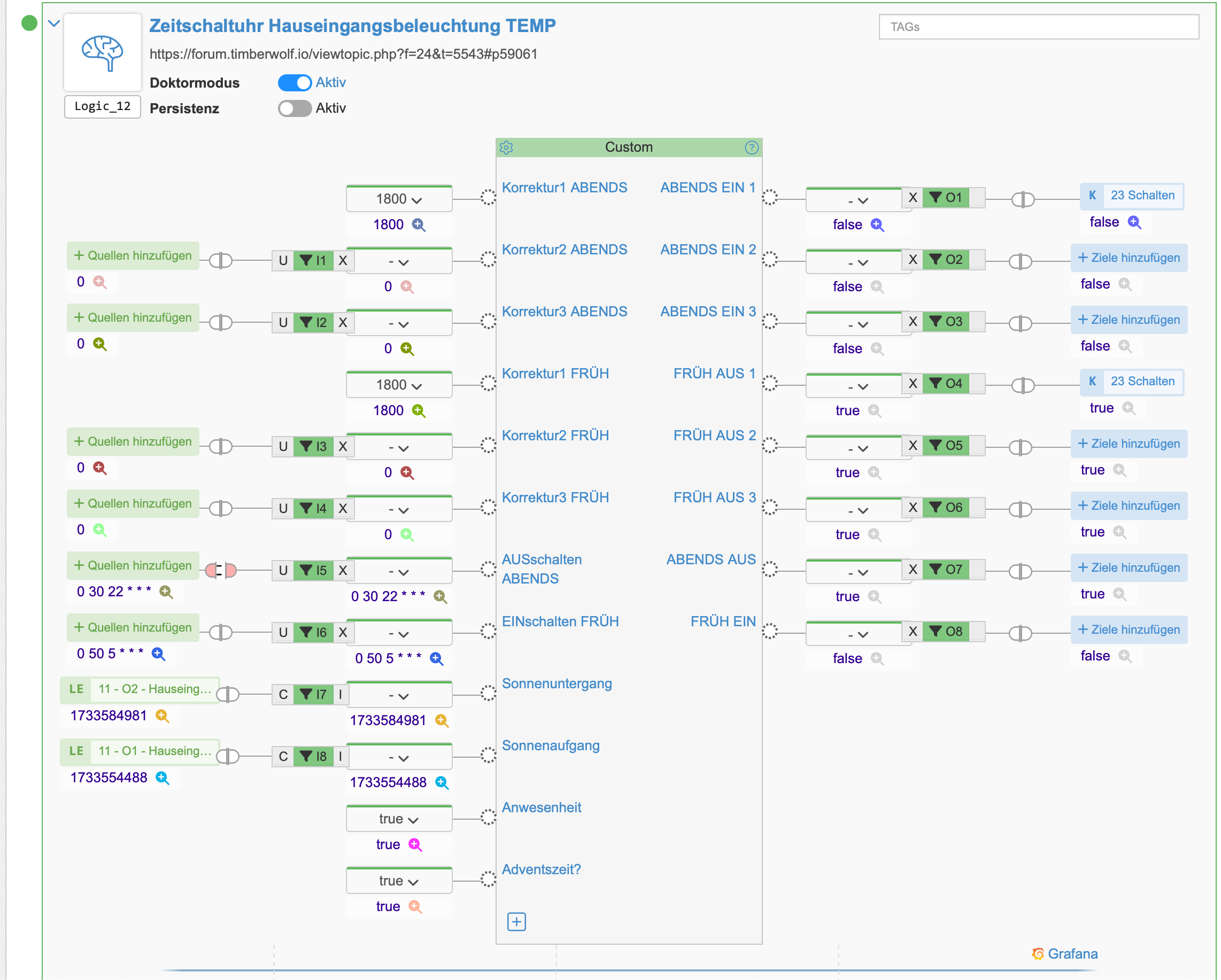Screen dimensions: 1221x980
Task: Click the TAGs input field
Action: (x=1039, y=27)
